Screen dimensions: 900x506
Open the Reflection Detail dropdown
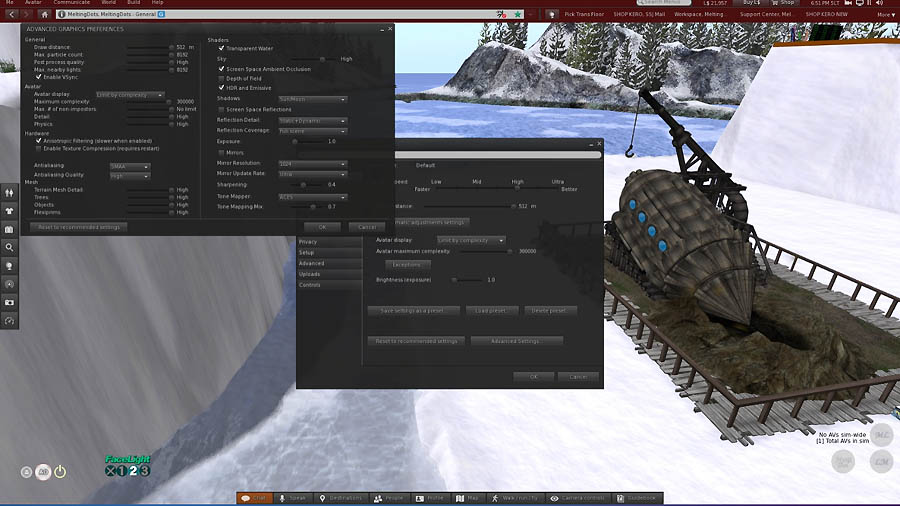point(313,121)
